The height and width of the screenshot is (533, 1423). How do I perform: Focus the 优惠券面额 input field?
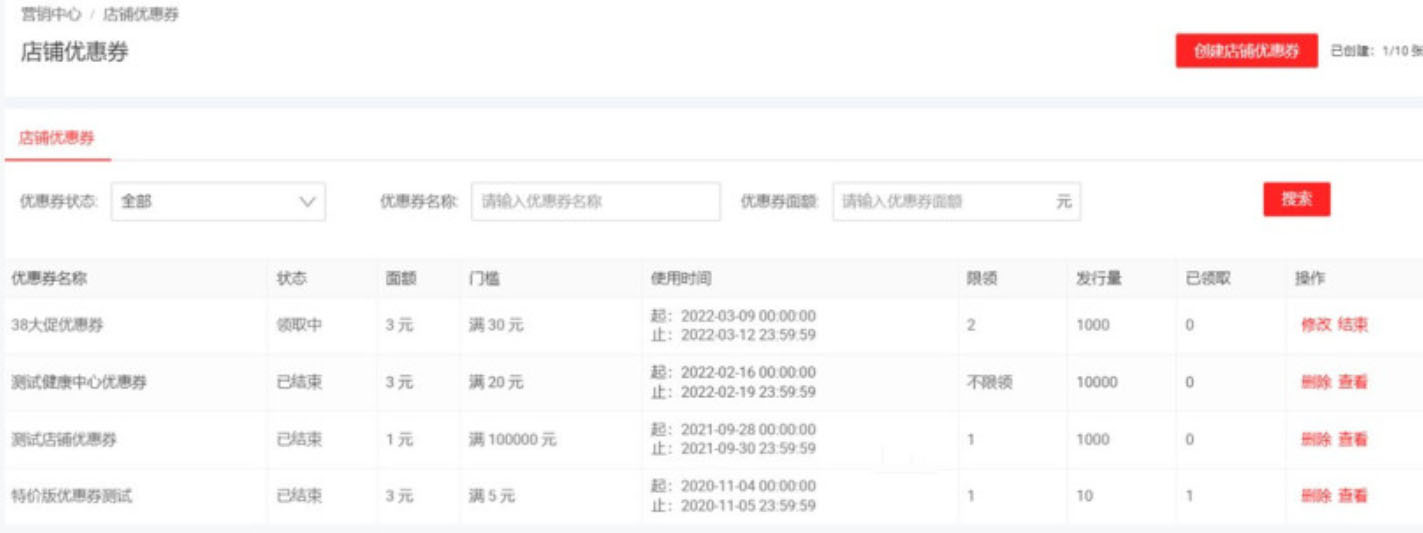956,201
